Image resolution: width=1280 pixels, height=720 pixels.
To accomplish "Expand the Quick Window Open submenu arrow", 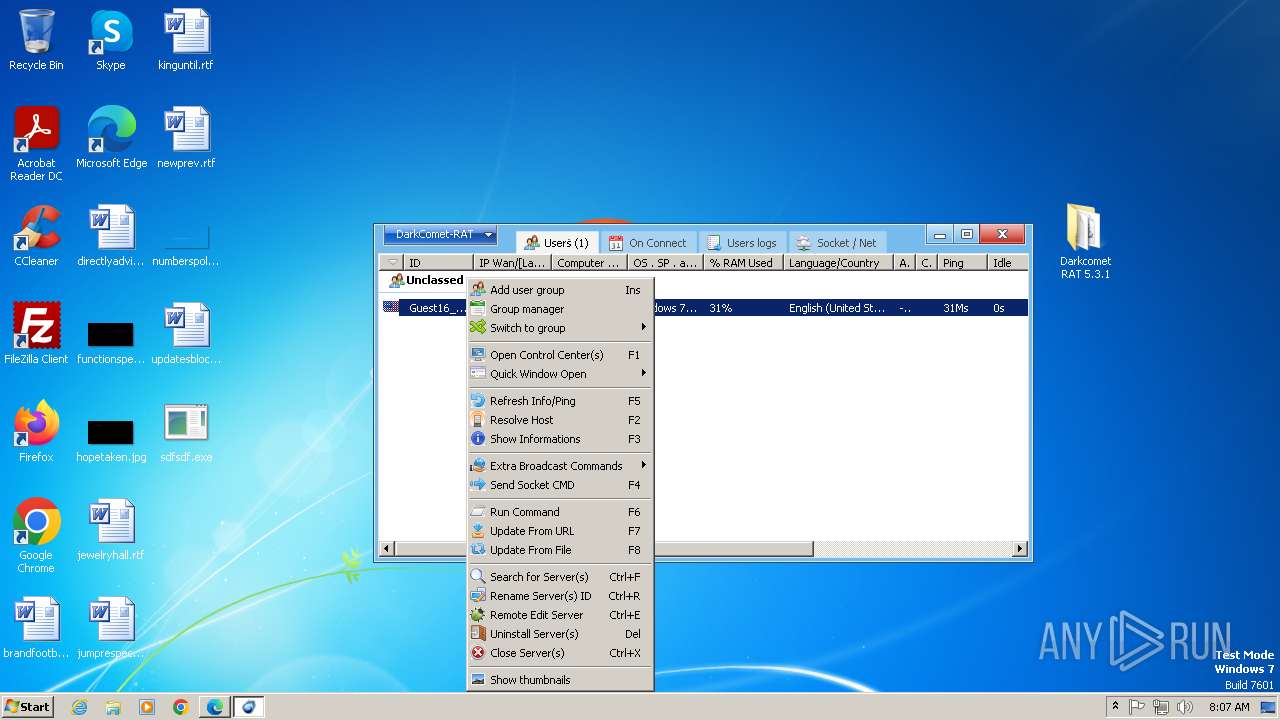I will (x=644, y=374).
